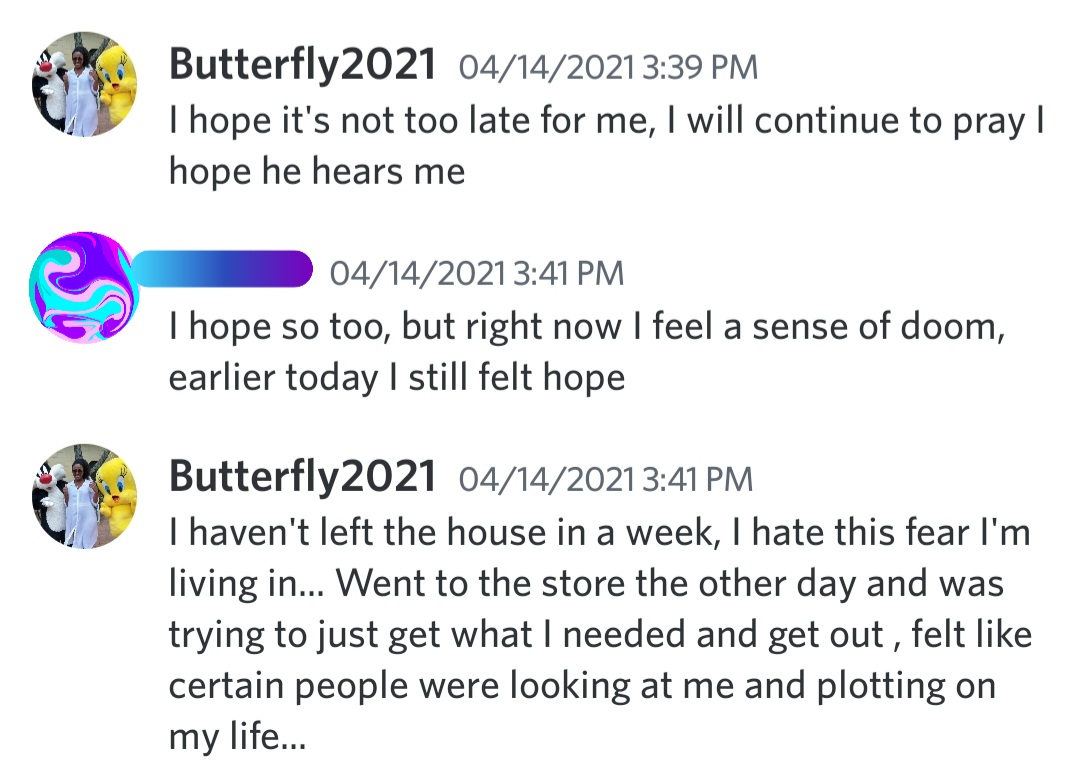Tap the line starting 'I hope so too'

(586, 327)
